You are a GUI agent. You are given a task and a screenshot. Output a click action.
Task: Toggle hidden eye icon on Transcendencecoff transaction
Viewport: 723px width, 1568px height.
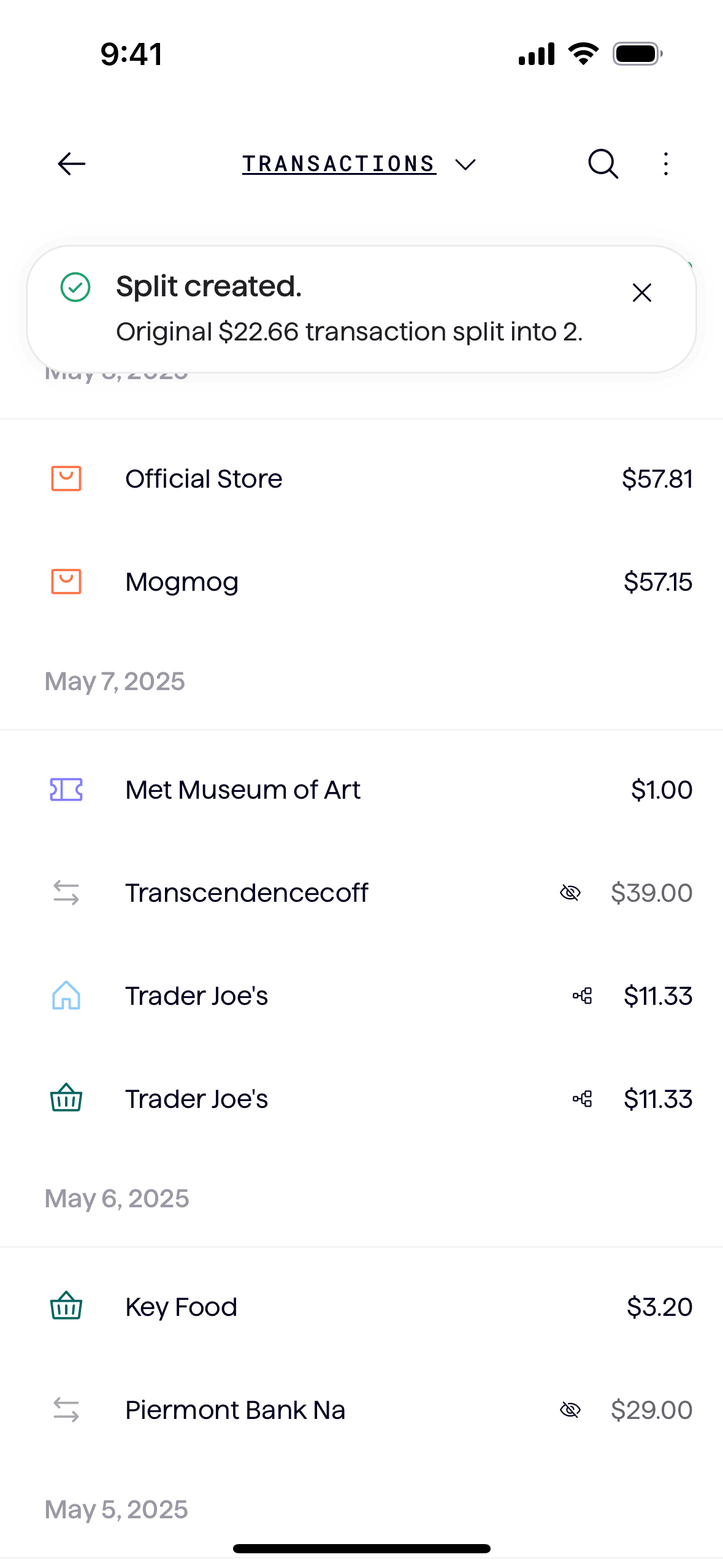tap(570, 893)
